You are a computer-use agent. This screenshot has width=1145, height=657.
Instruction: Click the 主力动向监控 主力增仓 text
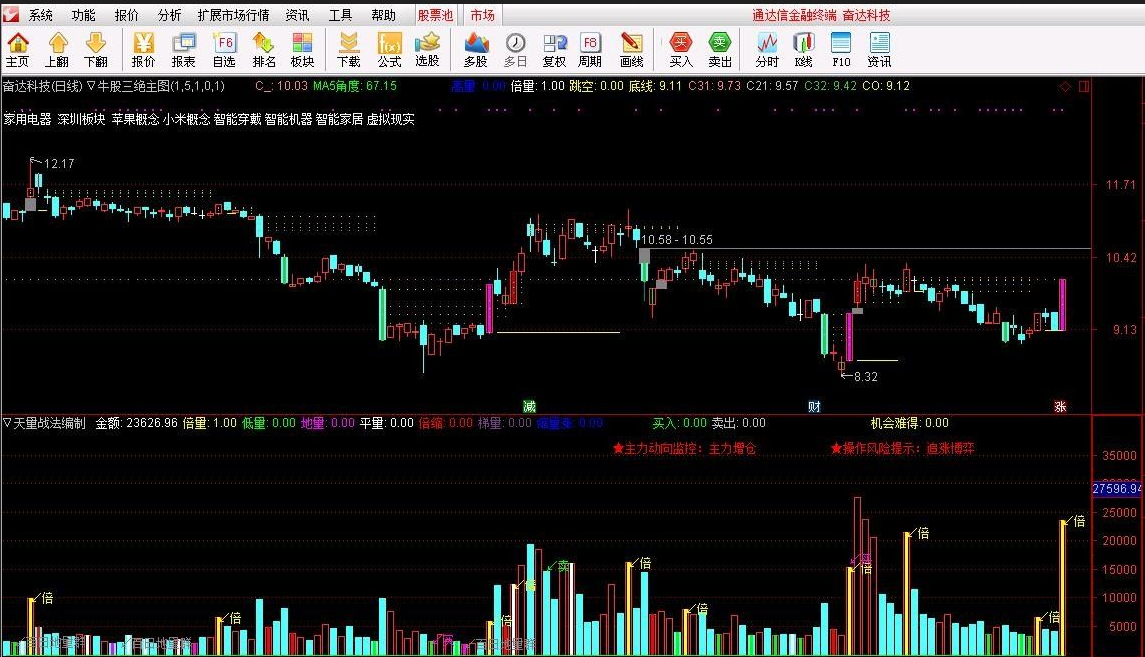tap(684, 448)
